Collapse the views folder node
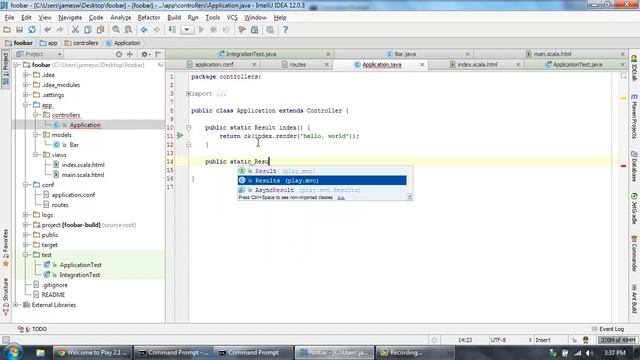The image size is (640, 360). coord(36,155)
